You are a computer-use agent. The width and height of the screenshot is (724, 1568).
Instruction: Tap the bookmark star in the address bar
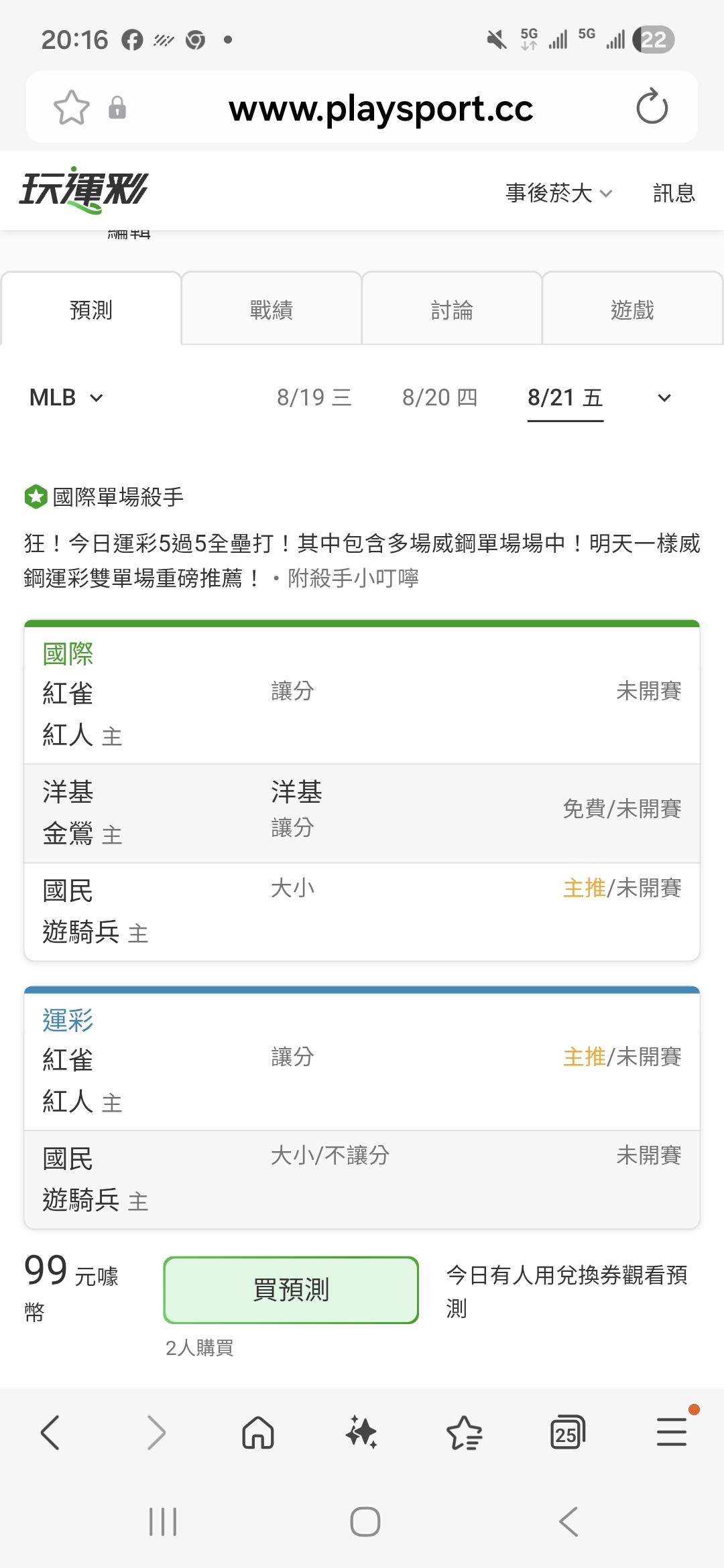tap(71, 107)
